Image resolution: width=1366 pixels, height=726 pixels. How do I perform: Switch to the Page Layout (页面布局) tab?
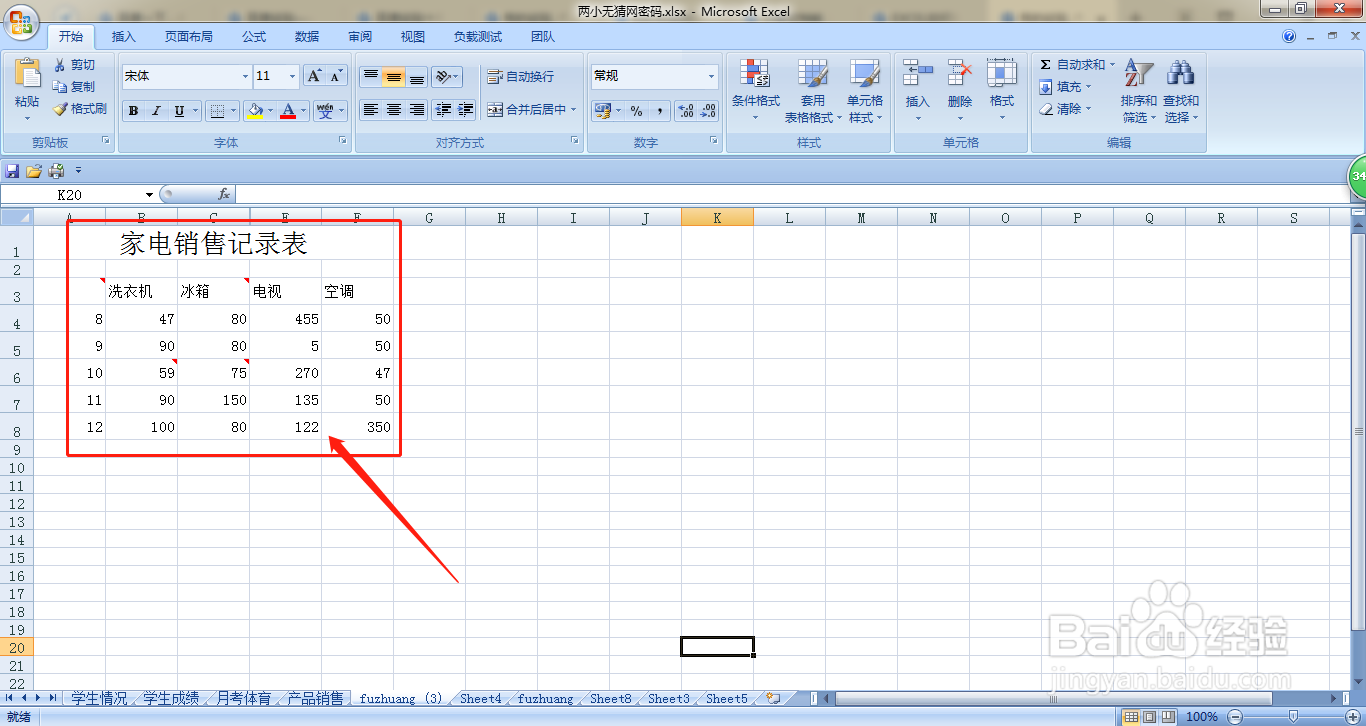[x=189, y=37]
